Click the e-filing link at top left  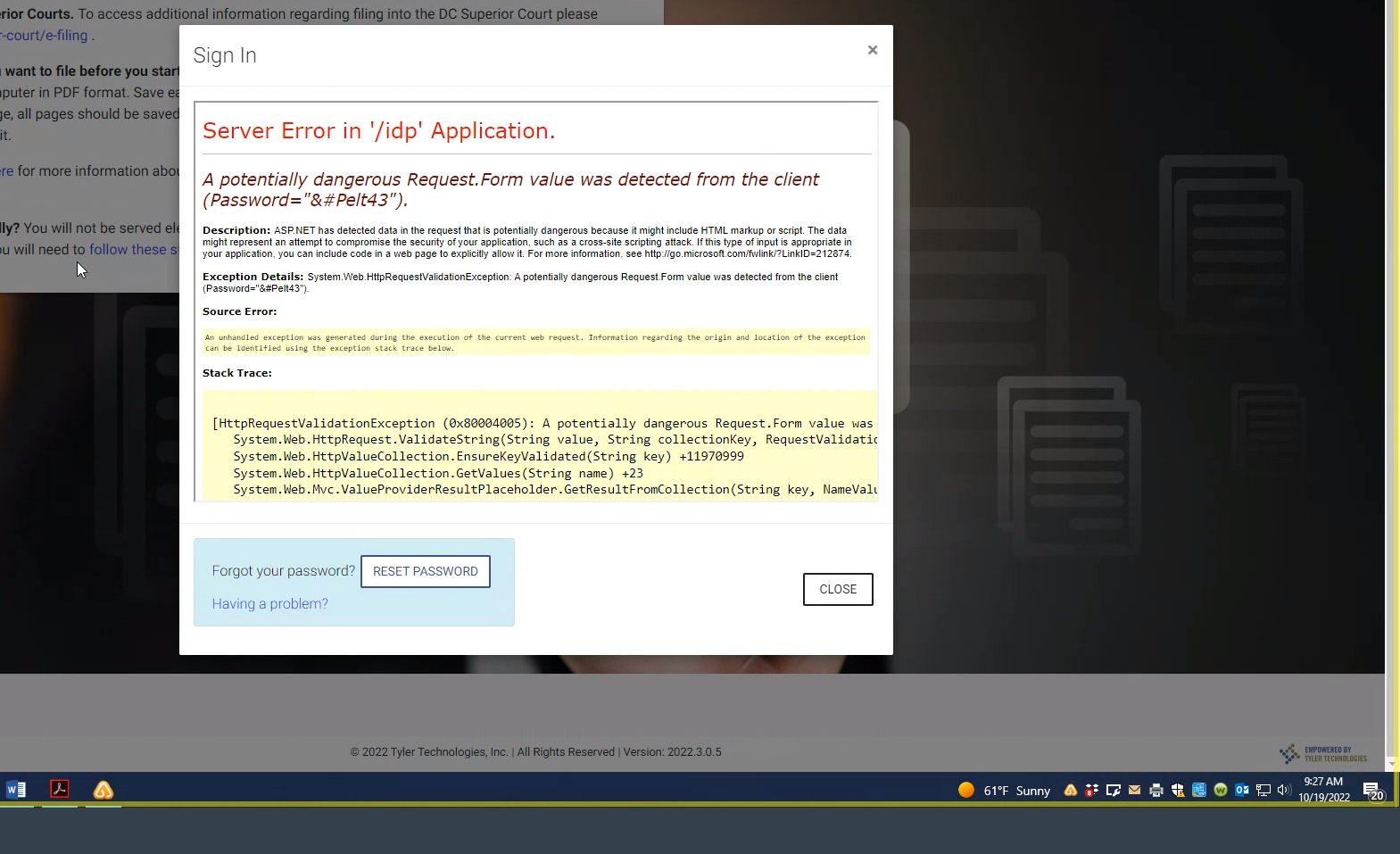[x=46, y=36]
